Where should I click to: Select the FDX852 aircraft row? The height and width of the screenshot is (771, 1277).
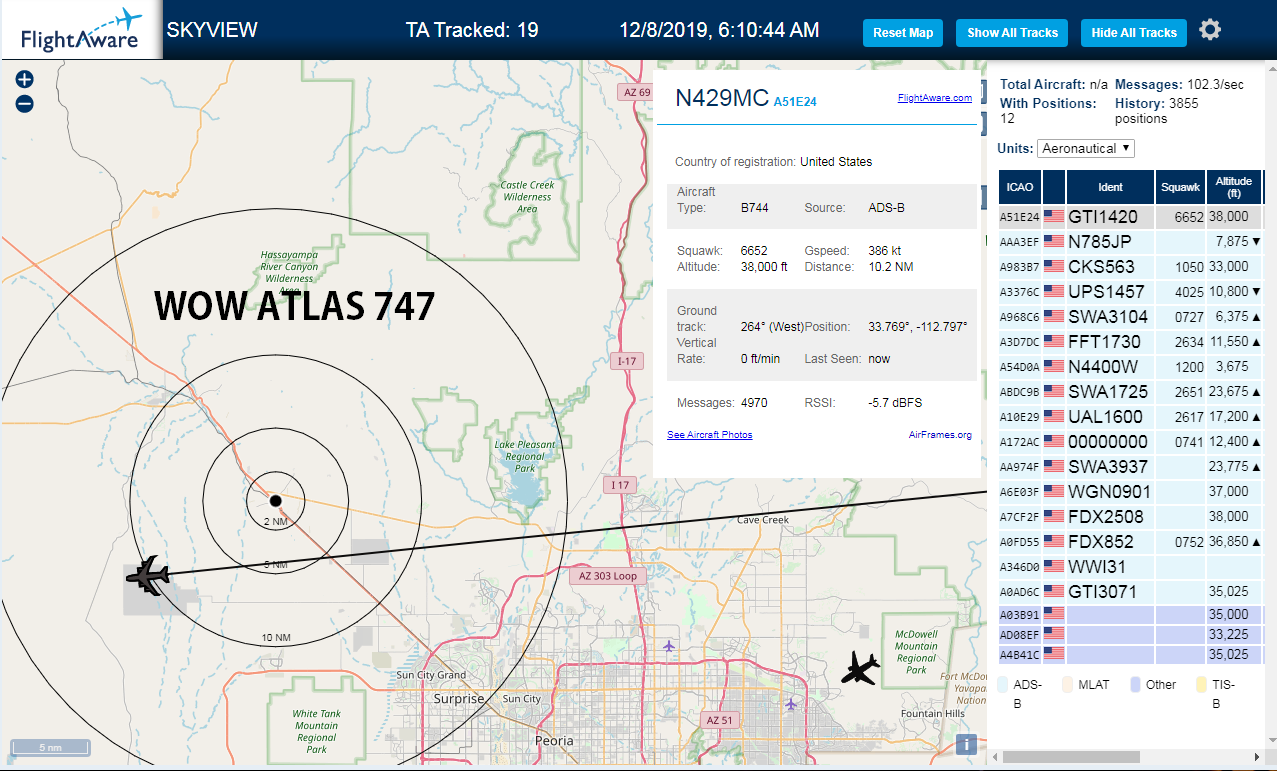[x=1131, y=541]
